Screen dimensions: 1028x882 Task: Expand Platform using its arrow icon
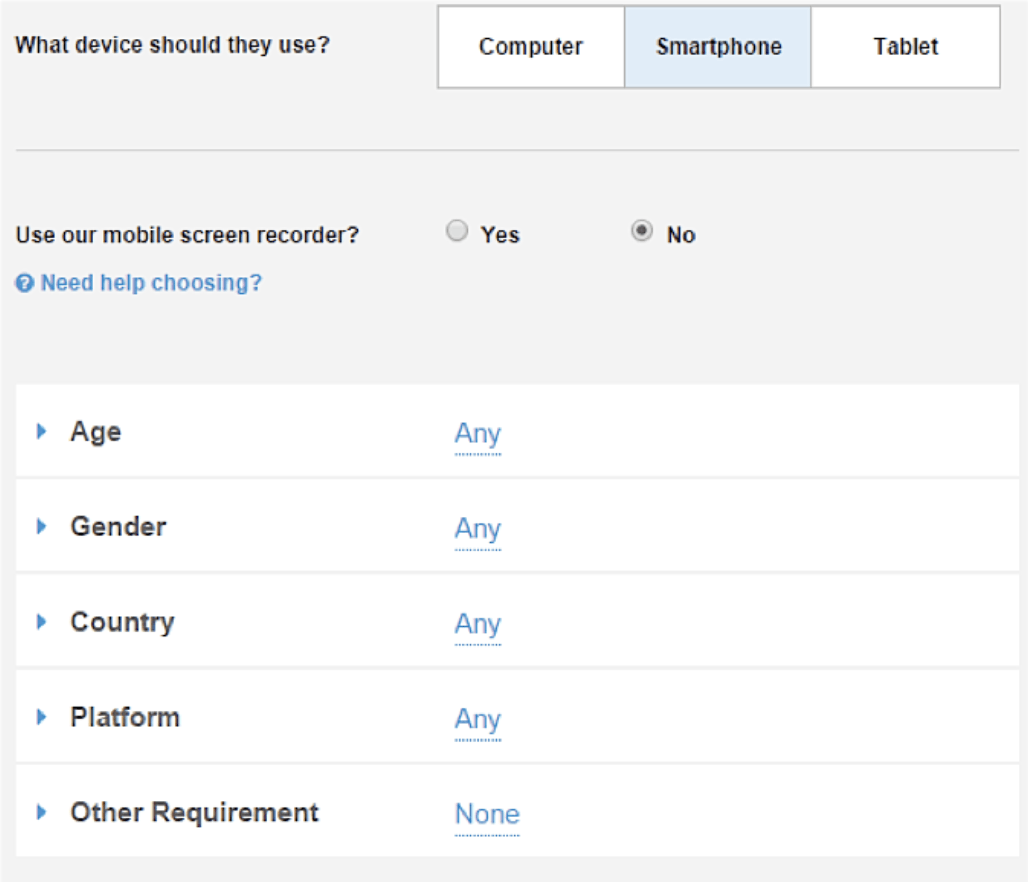coord(42,717)
